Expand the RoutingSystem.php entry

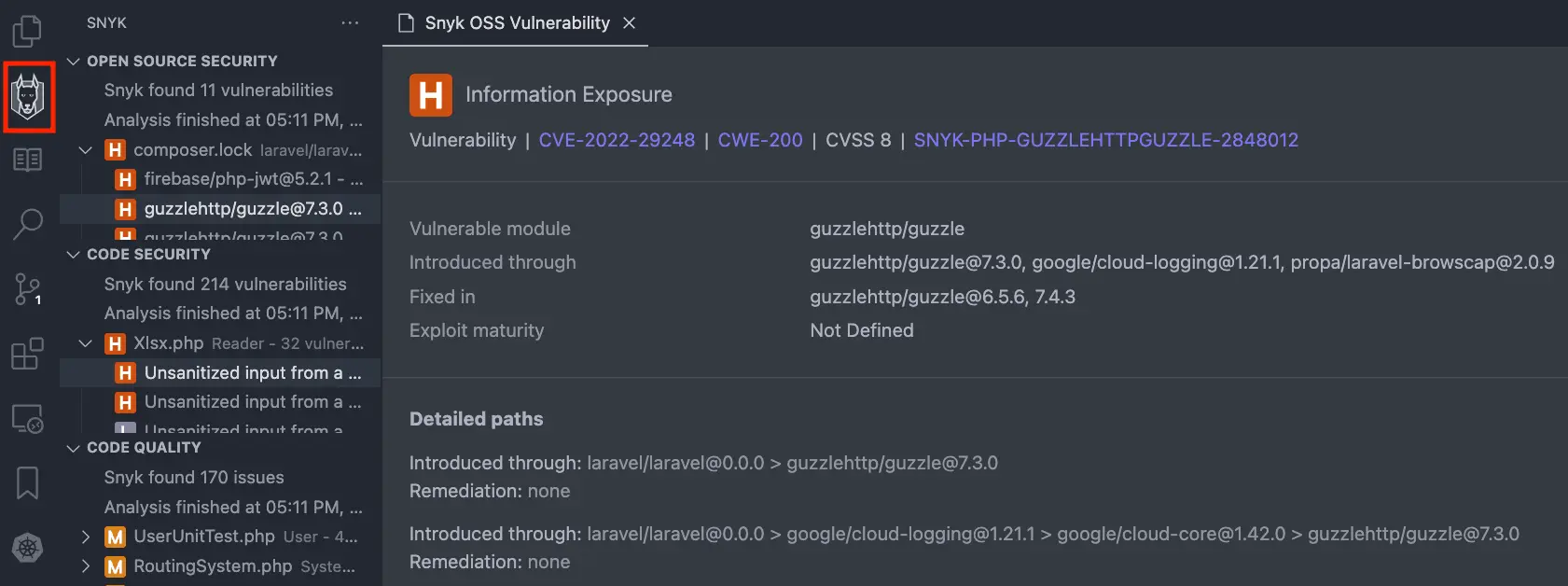[85, 565]
